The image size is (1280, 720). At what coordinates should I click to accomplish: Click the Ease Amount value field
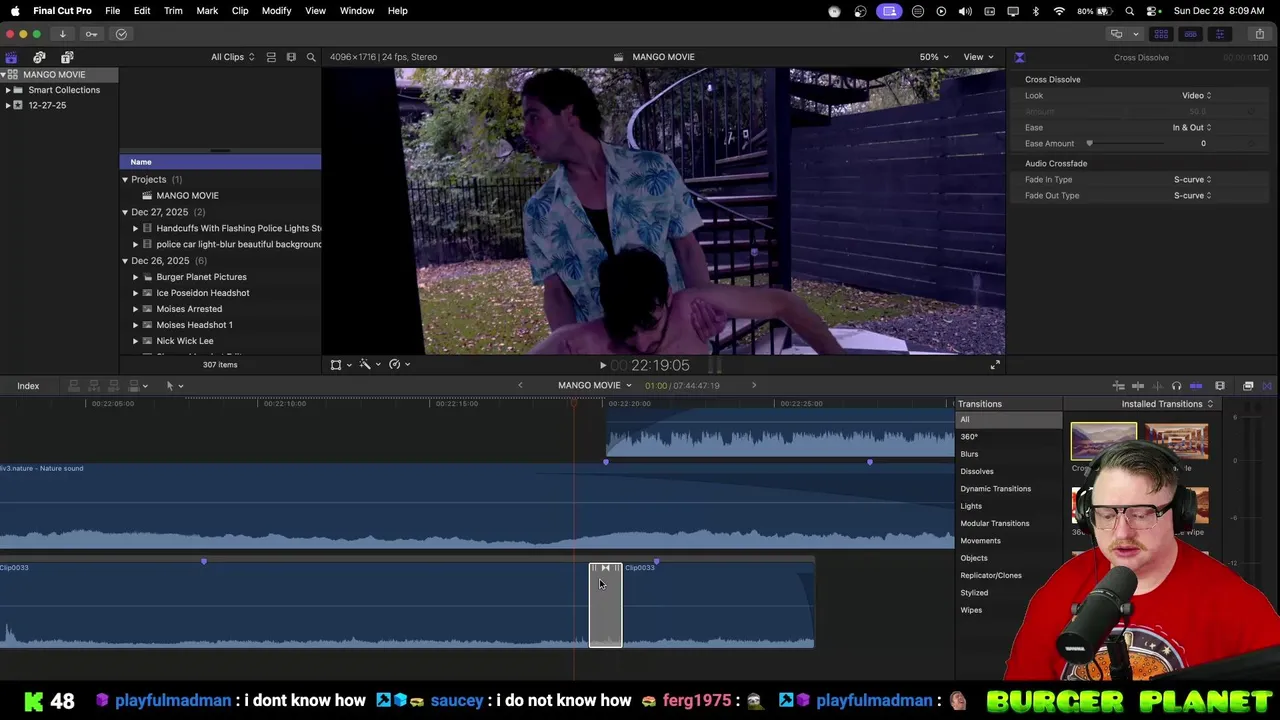(x=1203, y=144)
